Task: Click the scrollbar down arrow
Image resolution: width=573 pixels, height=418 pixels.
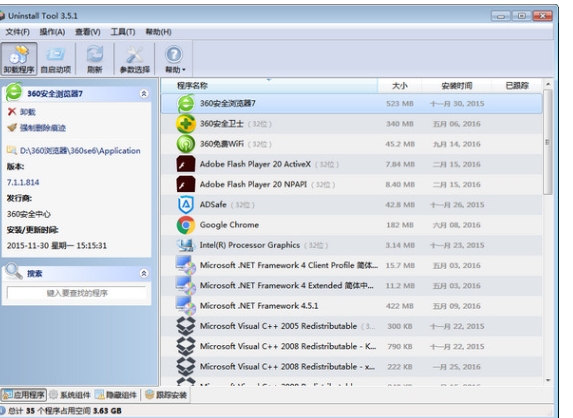Action: pos(548,380)
